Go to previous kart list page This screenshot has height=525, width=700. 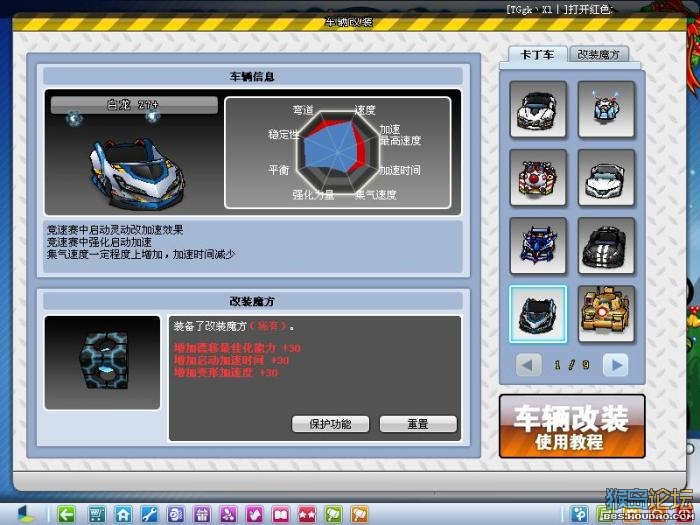[529, 365]
